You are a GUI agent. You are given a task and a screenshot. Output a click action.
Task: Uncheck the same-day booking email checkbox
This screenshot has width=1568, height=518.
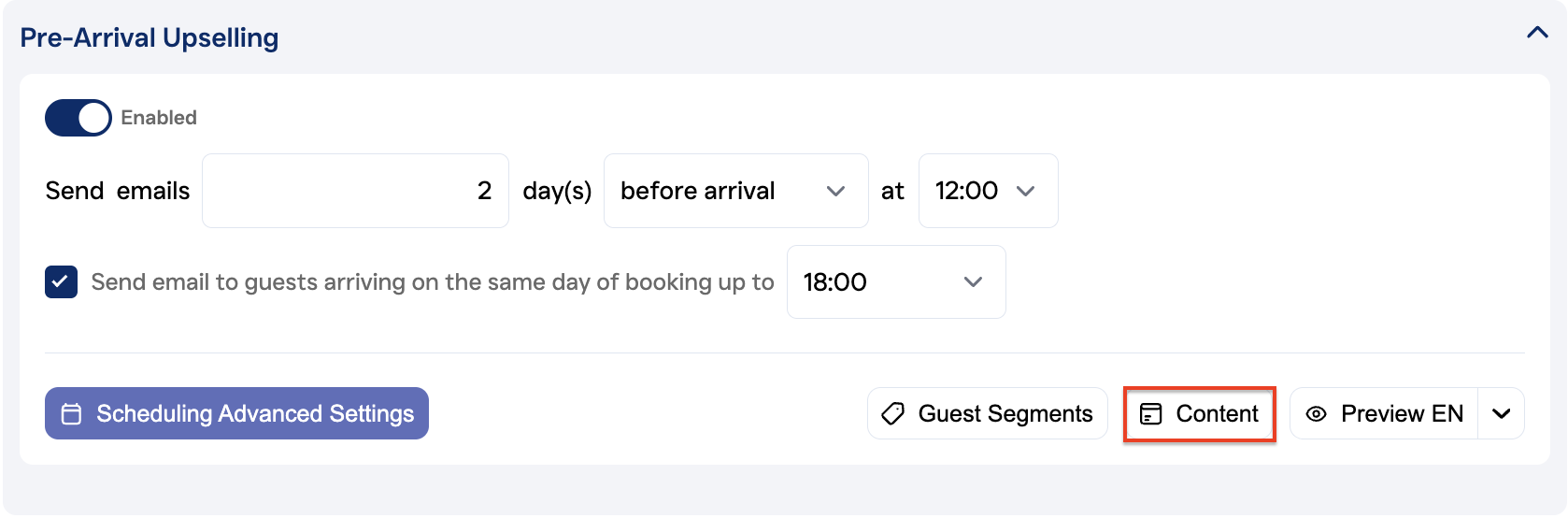62,281
